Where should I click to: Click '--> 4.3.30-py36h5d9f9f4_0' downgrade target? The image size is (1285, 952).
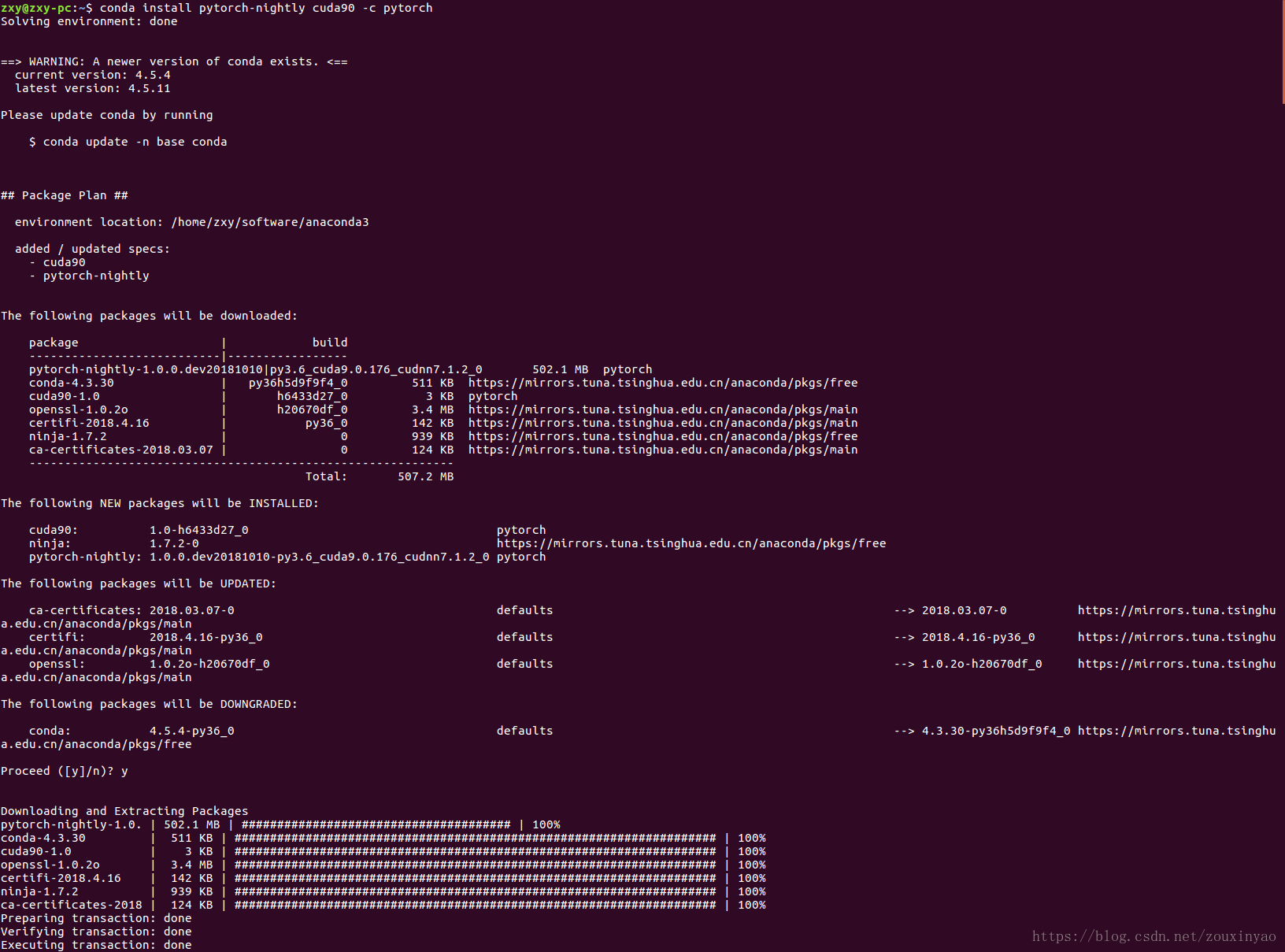pos(982,731)
